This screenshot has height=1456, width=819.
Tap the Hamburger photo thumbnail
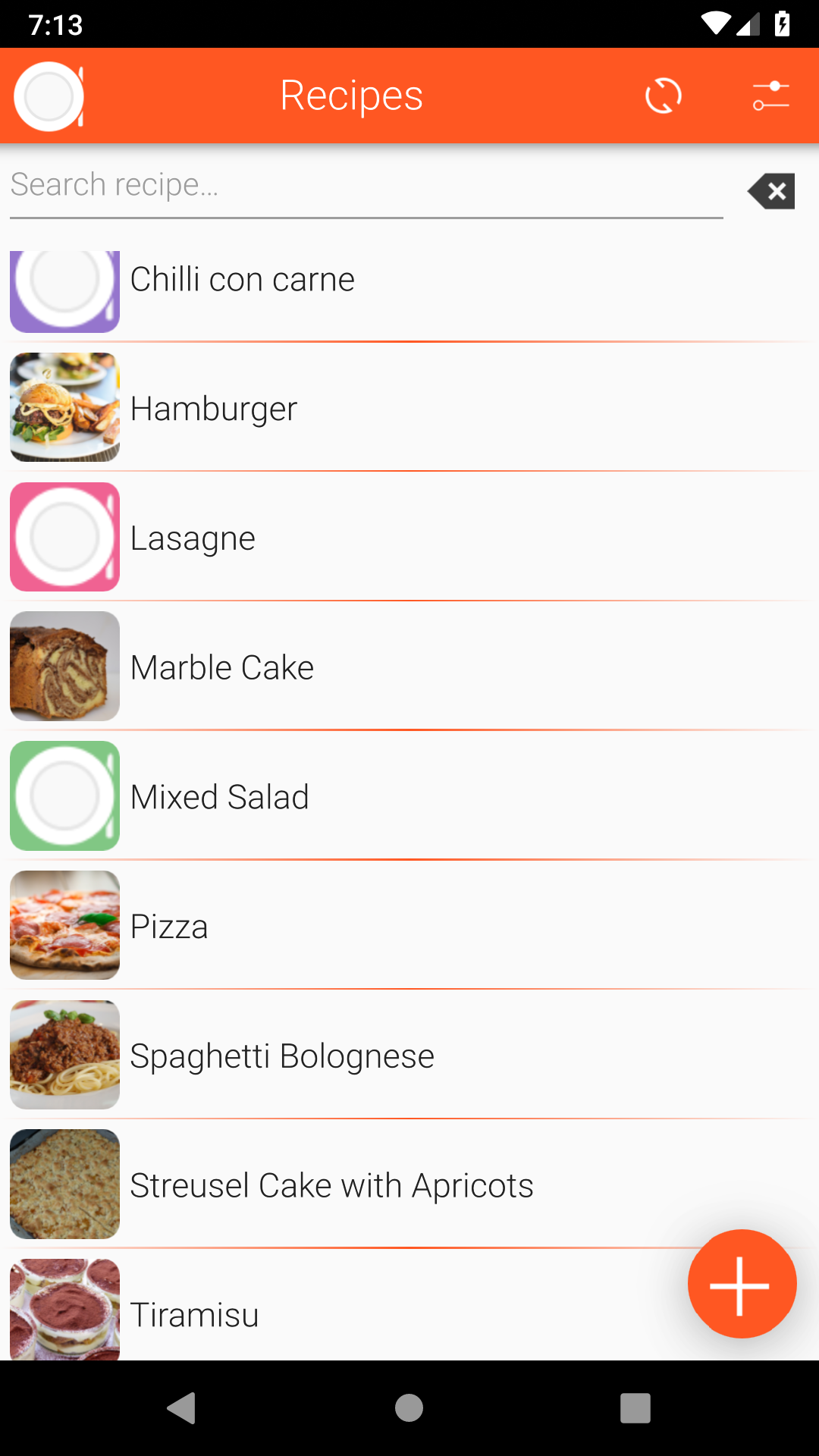pyautogui.click(x=65, y=407)
